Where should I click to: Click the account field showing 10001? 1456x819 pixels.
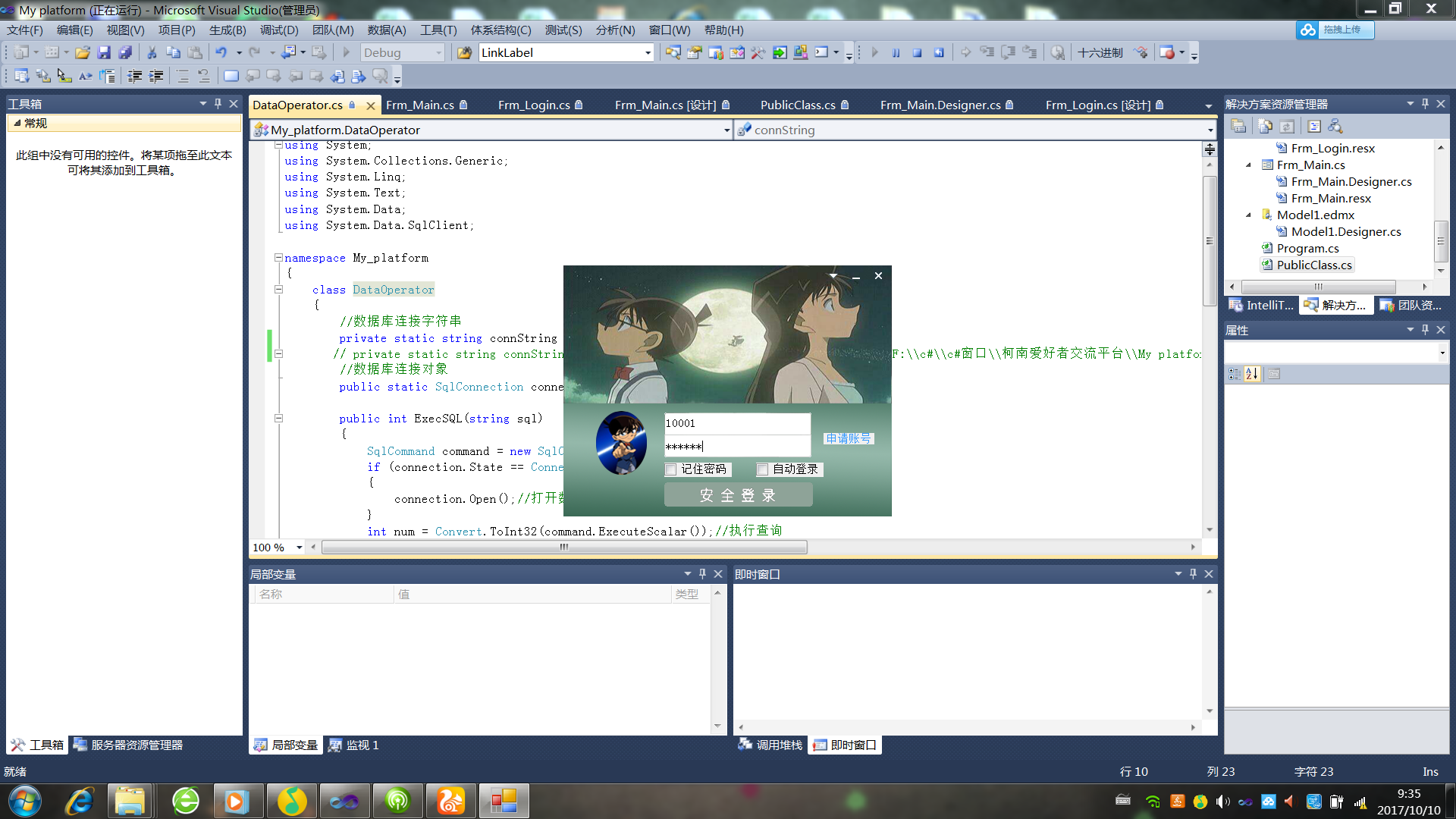tap(737, 423)
